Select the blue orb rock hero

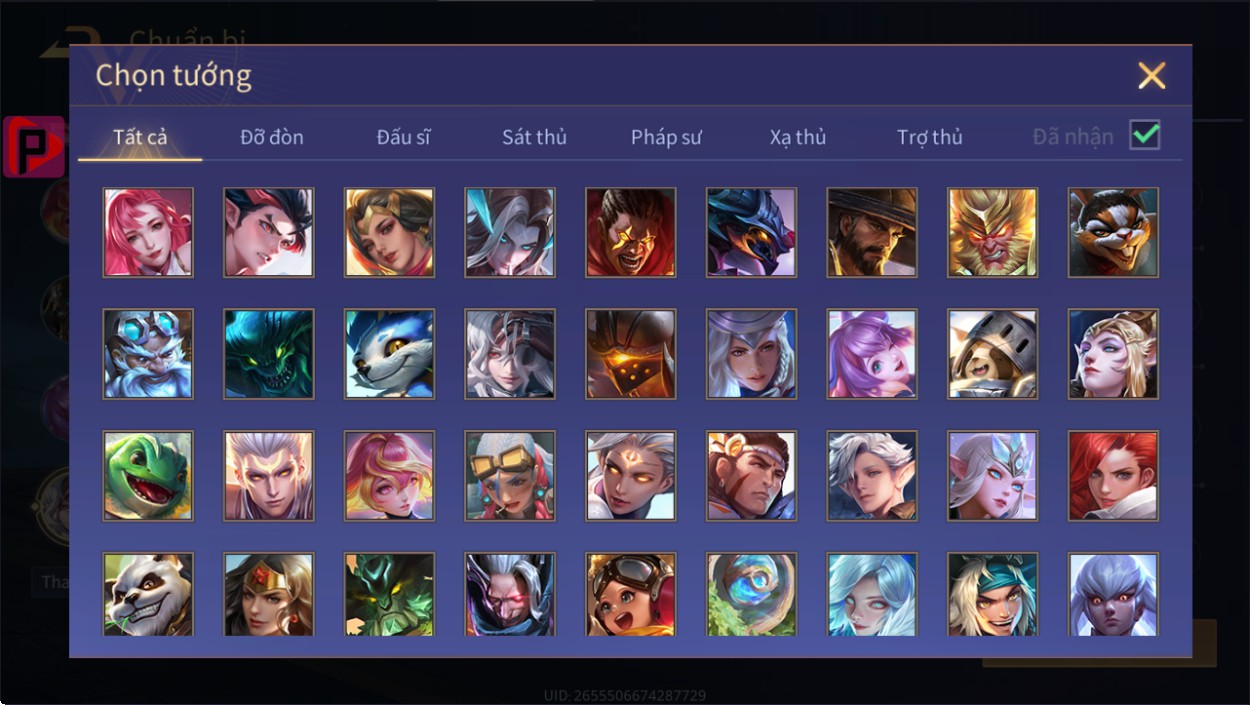751,595
